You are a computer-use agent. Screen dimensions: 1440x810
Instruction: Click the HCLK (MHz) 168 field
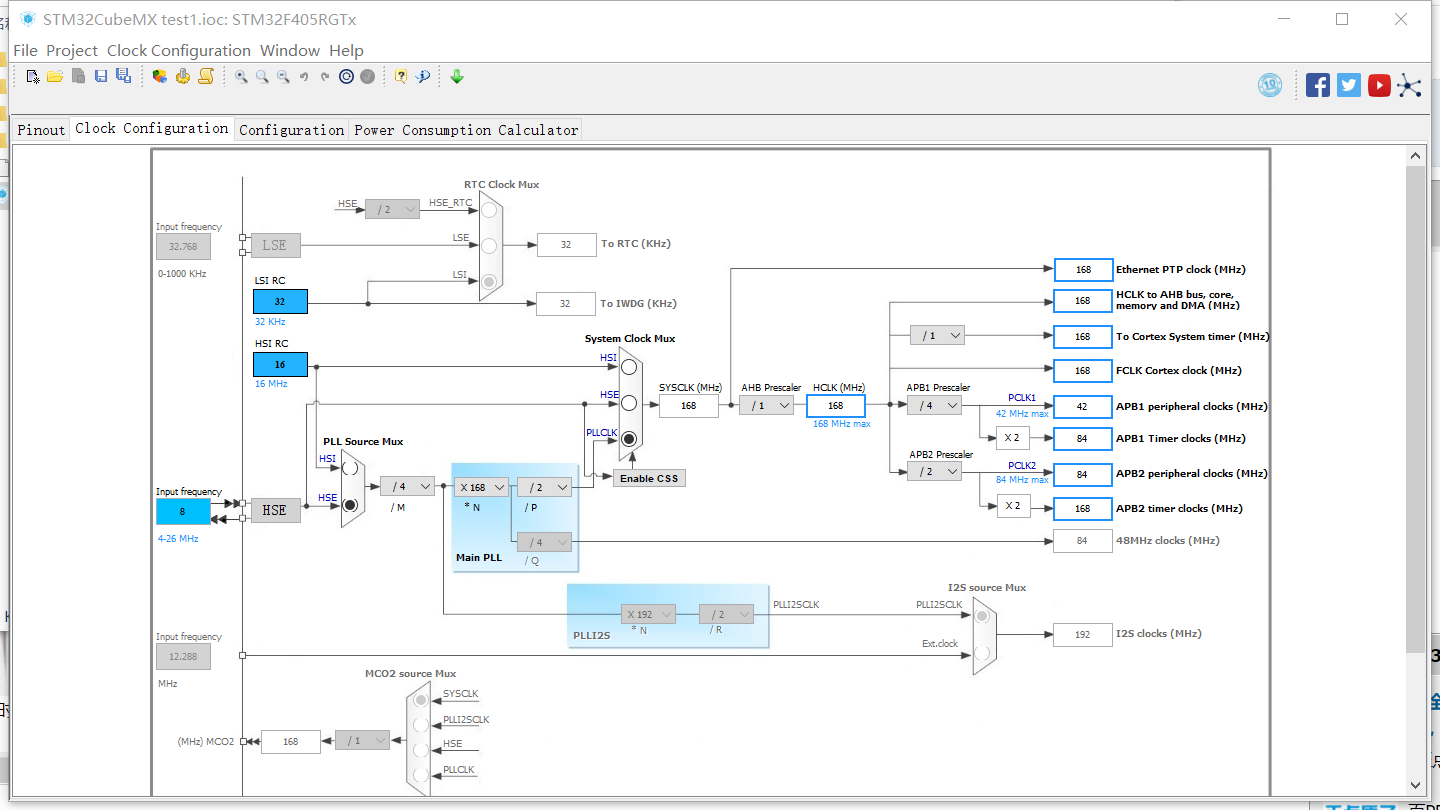click(x=835, y=405)
